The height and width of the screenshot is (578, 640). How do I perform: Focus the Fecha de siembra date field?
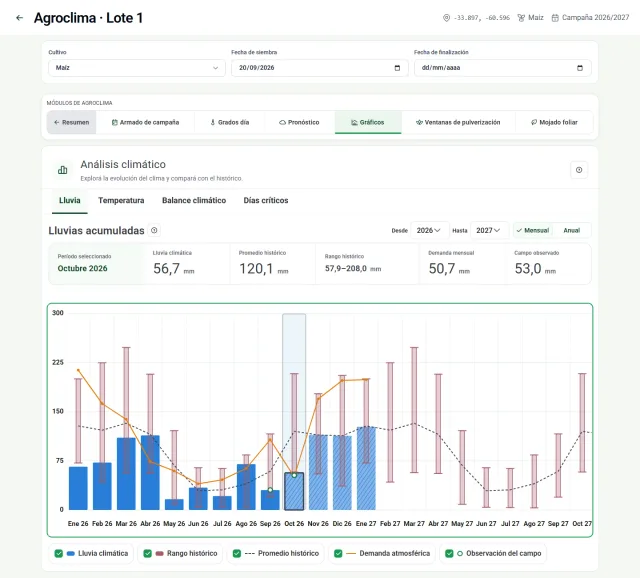[320, 68]
